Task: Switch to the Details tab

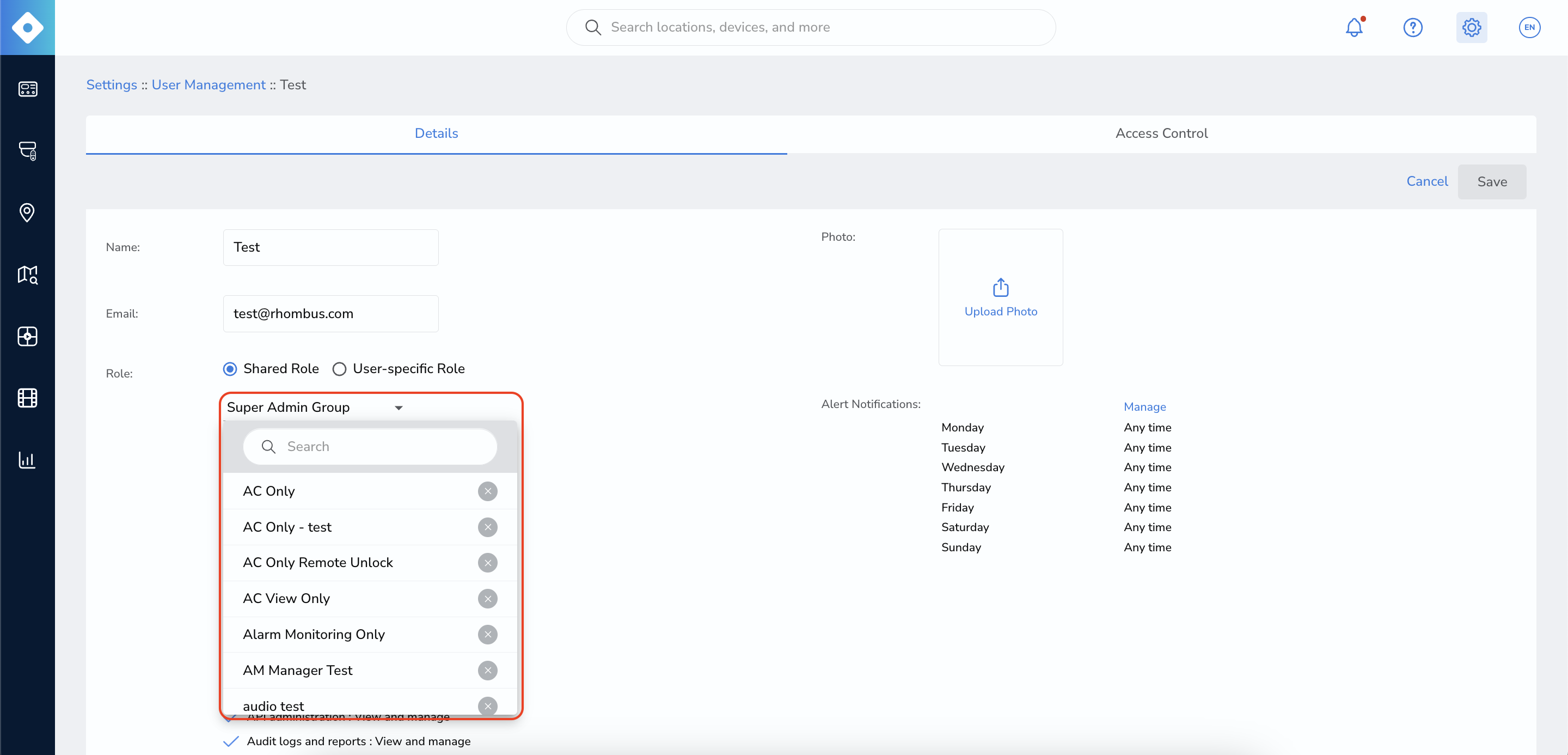Action: tap(436, 133)
